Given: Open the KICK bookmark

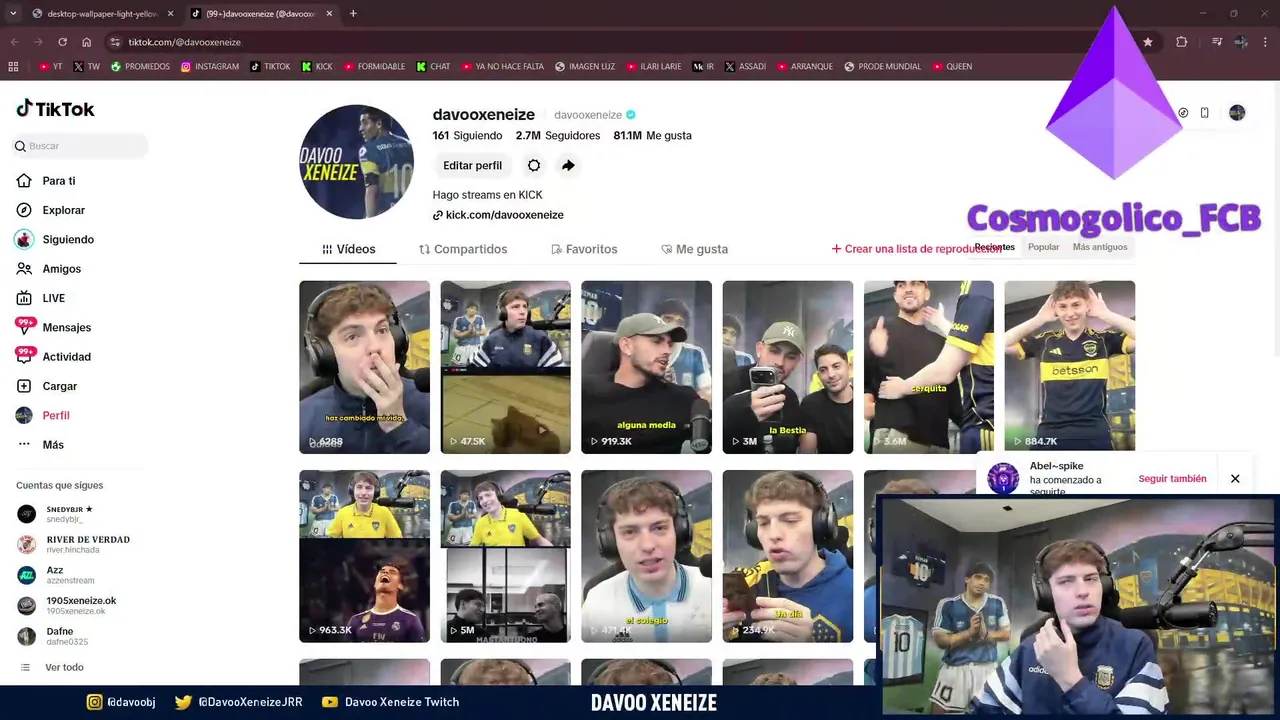Looking at the screenshot, I should [x=317, y=67].
